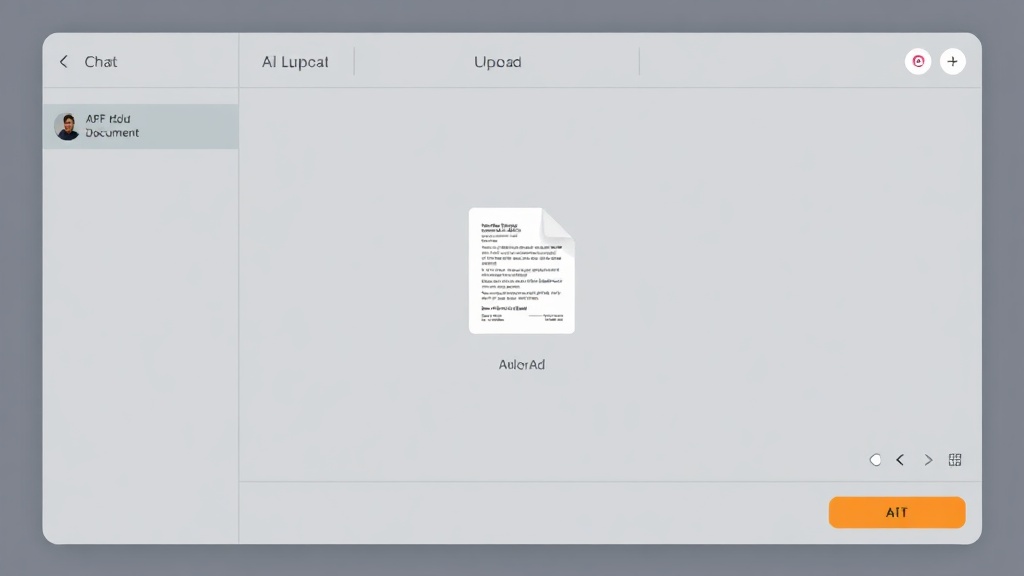The height and width of the screenshot is (576, 1024).
Task: Add new item with the plus icon
Action: pos(953,61)
